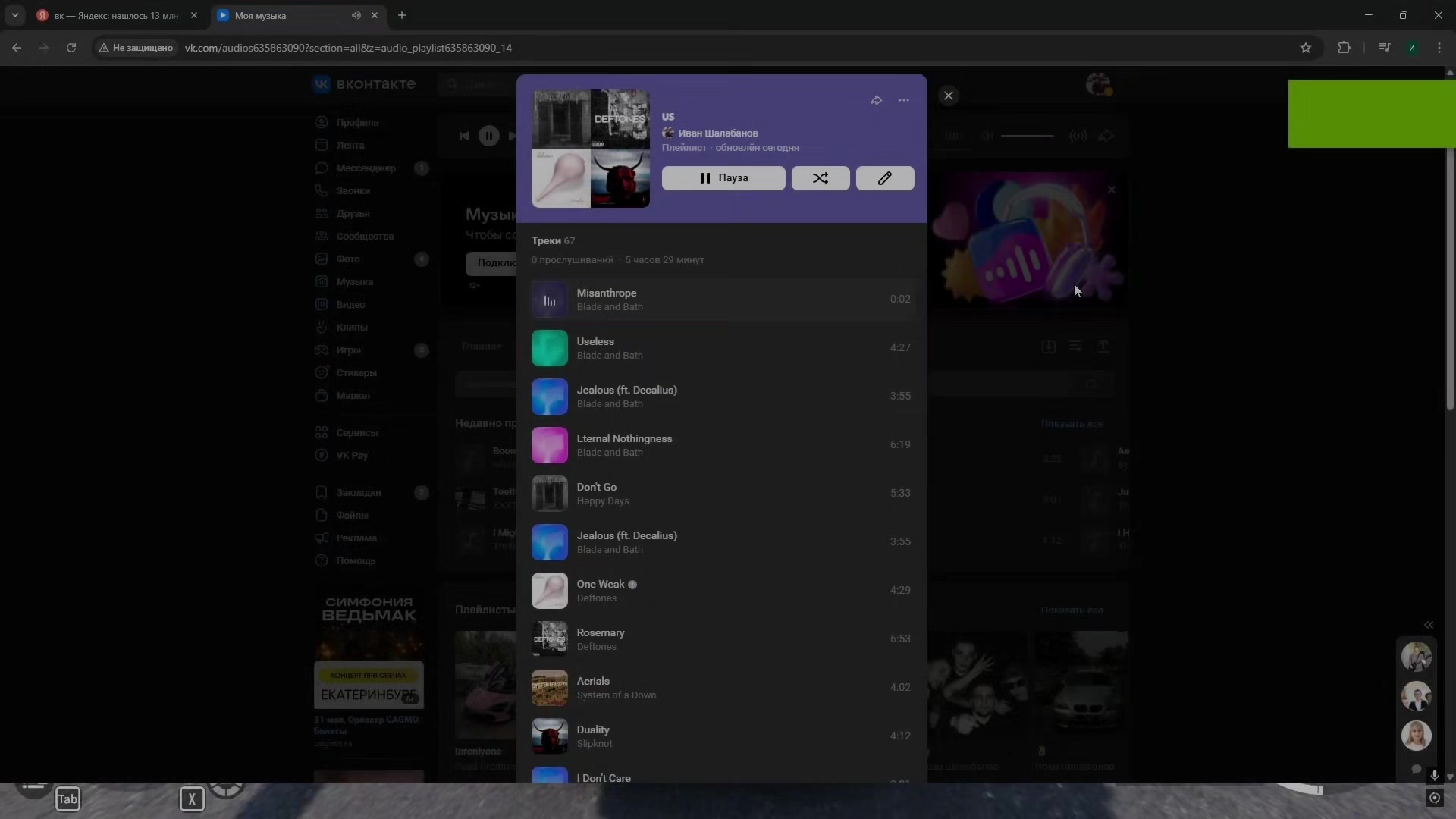This screenshot has height=819, width=1456.
Task: Reload the page
Action: tap(71, 48)
